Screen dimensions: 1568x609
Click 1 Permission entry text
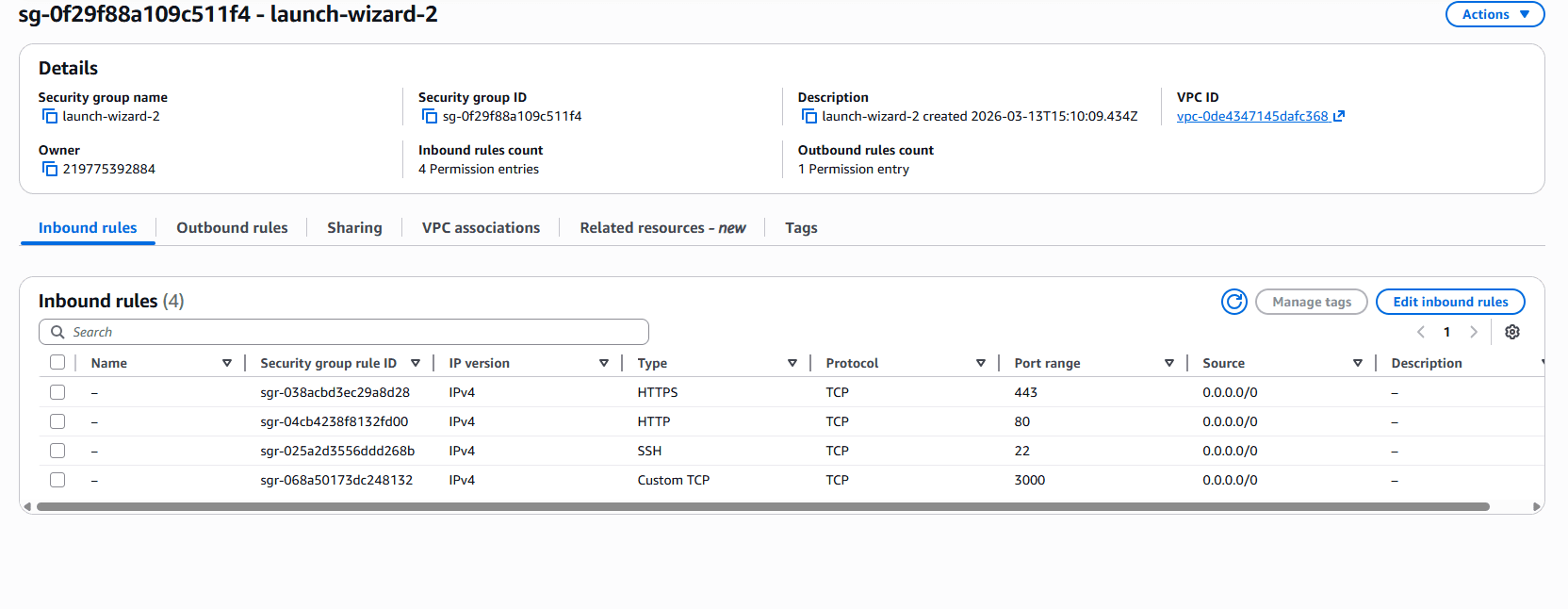click(x=854, y=170)
